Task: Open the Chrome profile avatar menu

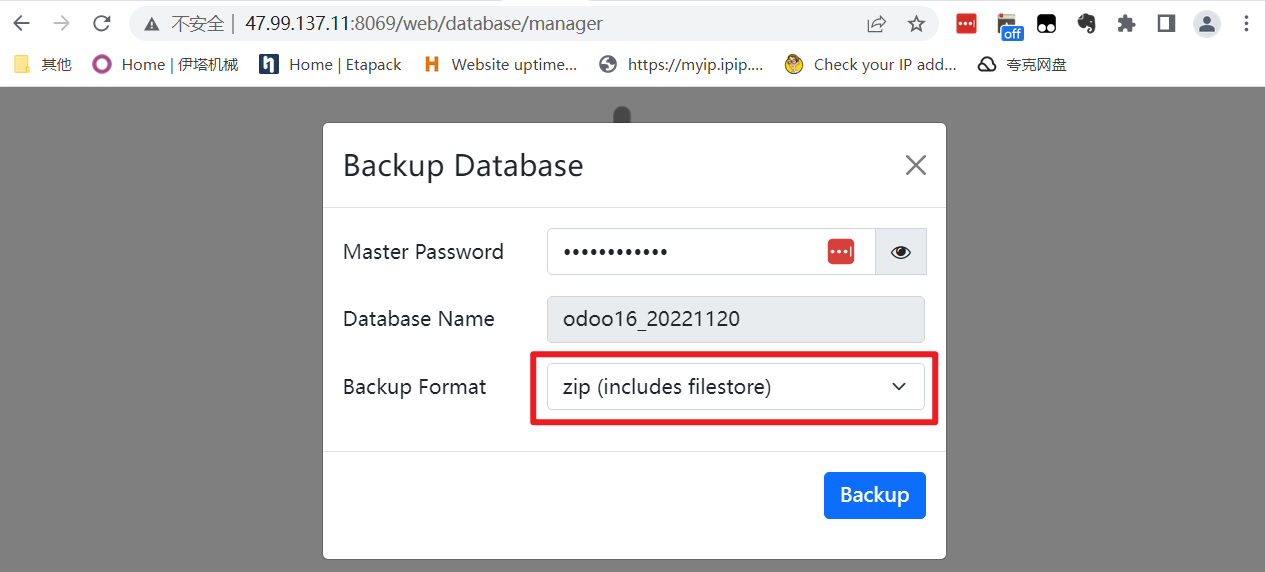Action: pos(1207,23)
